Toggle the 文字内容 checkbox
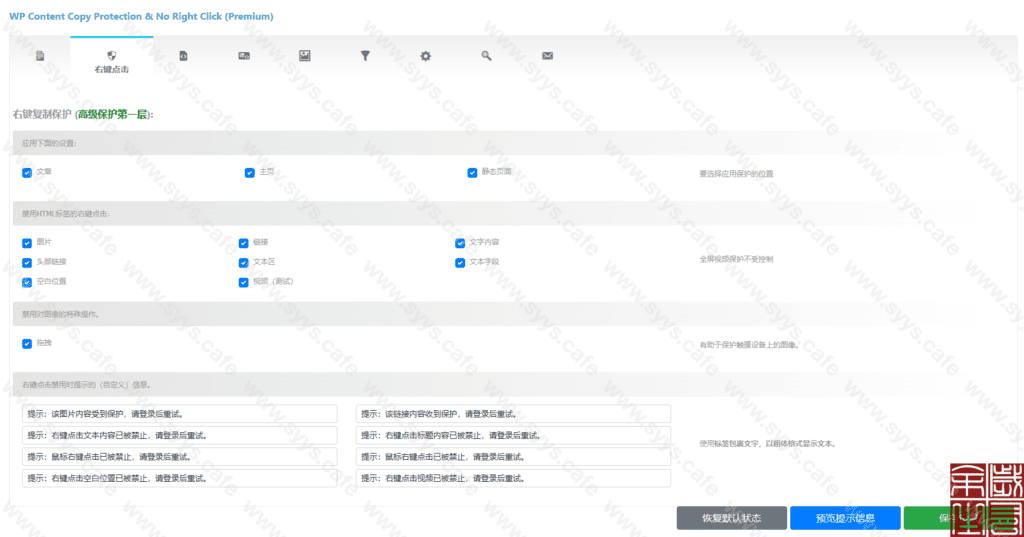This screenshot has width=1024, height=537. (460, 243)
